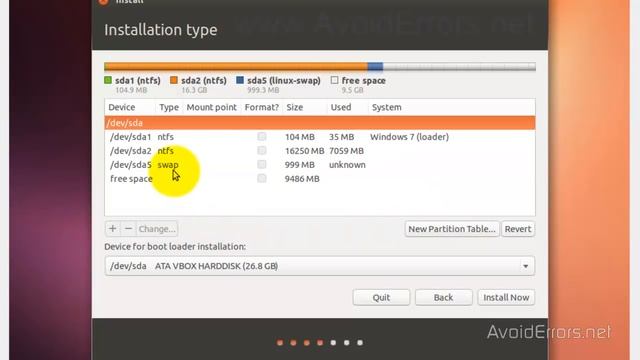This screenshot has height=360, width=640.
Task: Toggle Format checkbox for free space row
Action: (262, 178)
